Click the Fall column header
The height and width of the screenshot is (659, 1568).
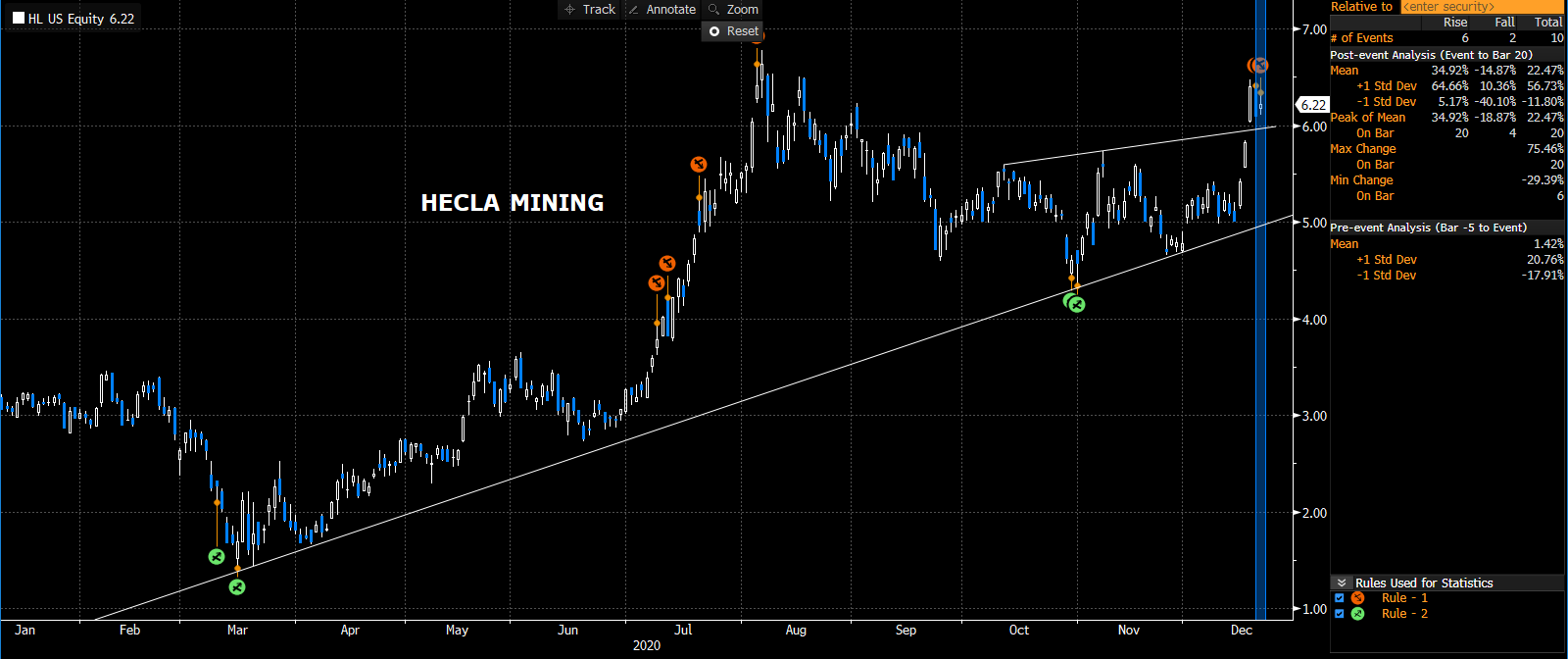1505,23
